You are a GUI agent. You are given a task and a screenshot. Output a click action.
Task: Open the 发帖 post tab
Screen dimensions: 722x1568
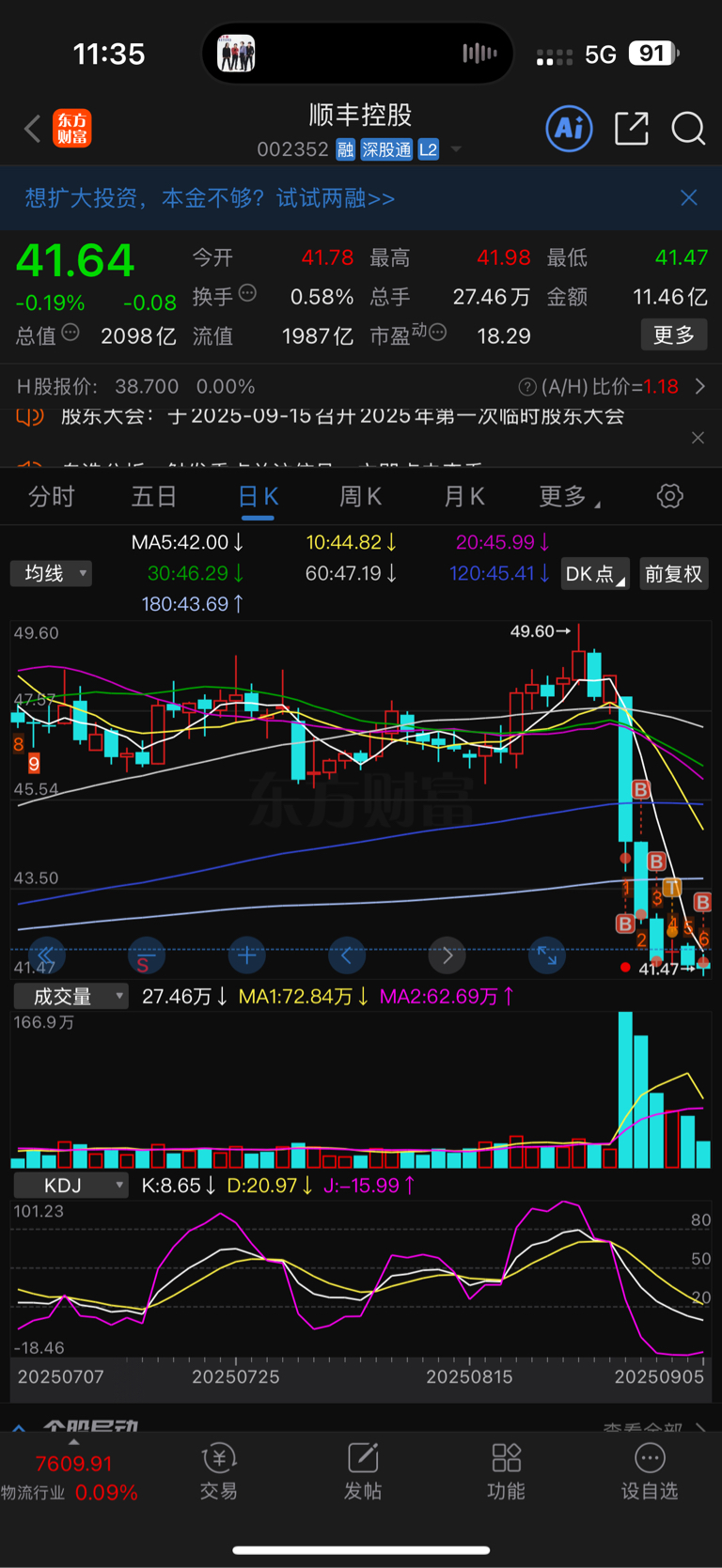[362, 1471]
